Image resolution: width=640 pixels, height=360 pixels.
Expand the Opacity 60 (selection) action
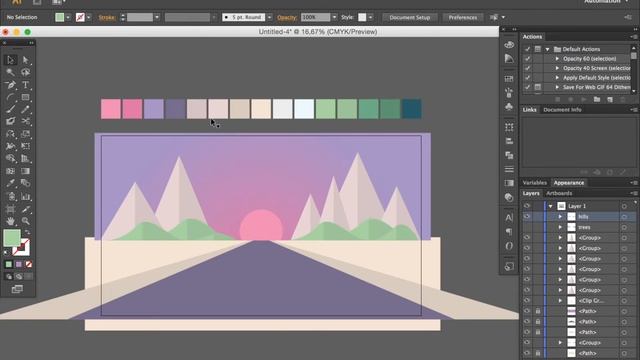click(557, 59)
